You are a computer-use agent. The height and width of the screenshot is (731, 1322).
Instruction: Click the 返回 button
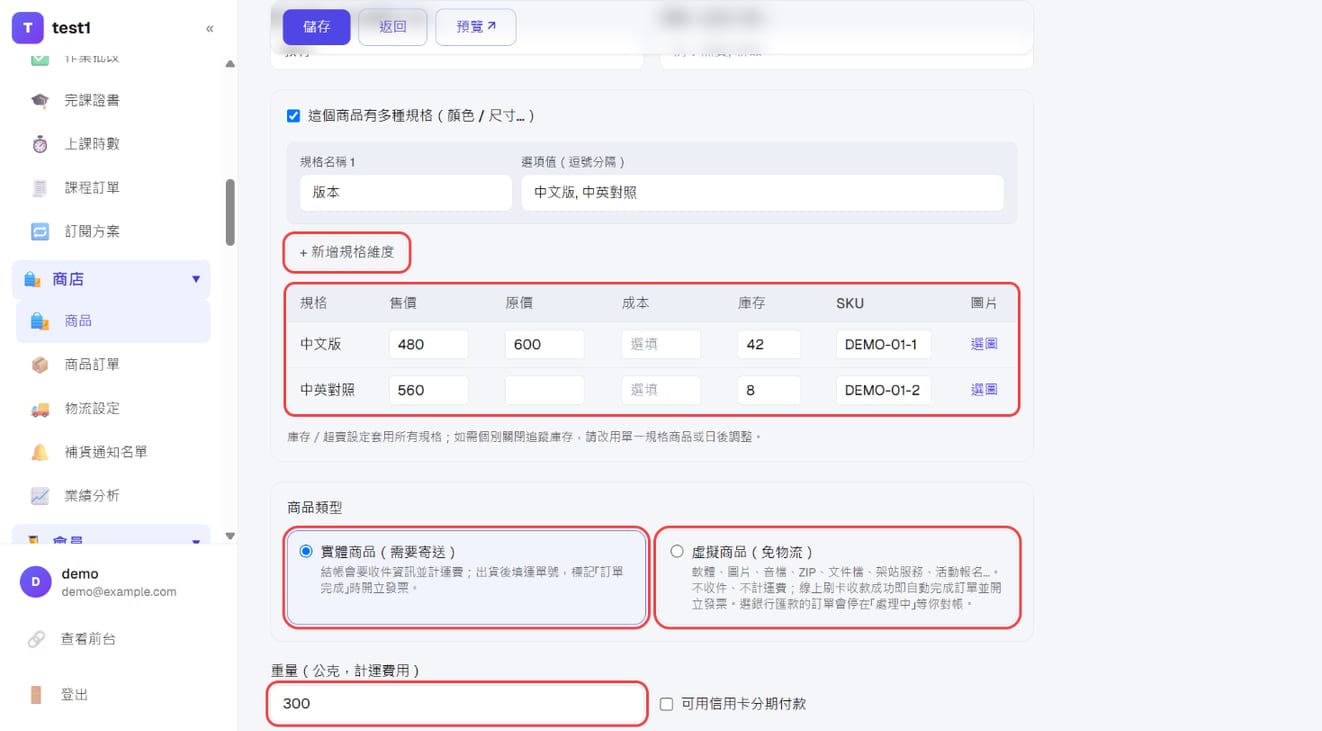(x=393, y=27)
